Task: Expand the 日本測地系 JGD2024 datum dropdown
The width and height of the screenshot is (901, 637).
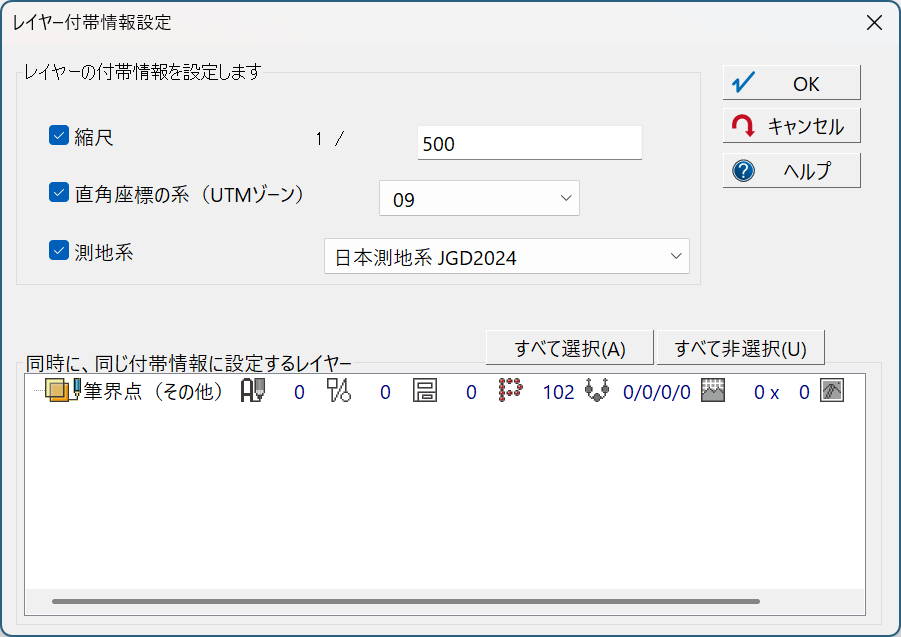Action: tap(507, 256)
